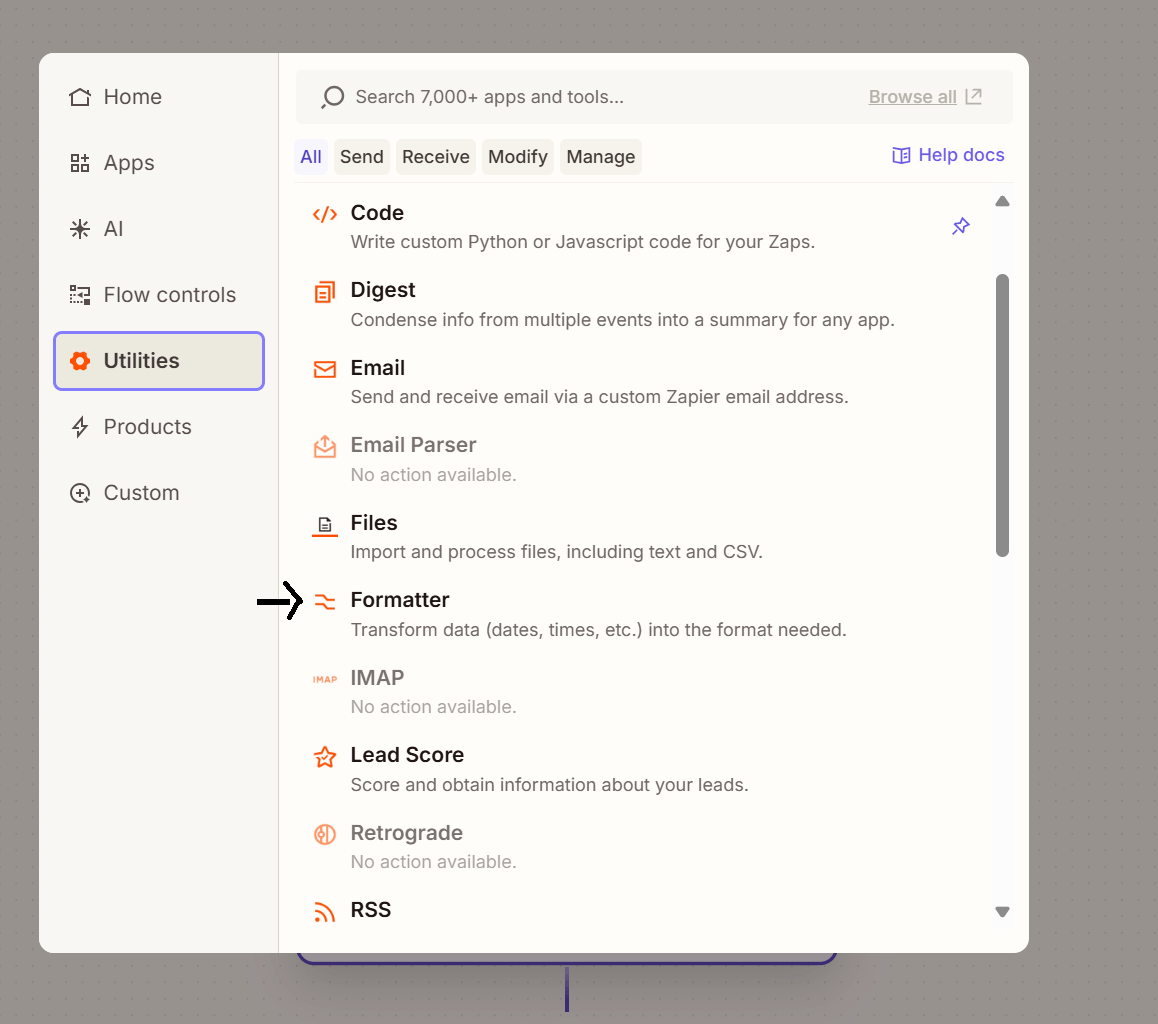Screen dimensions: 1158x1024
Task: Open the Apps sidebar section
Action: 159,162
